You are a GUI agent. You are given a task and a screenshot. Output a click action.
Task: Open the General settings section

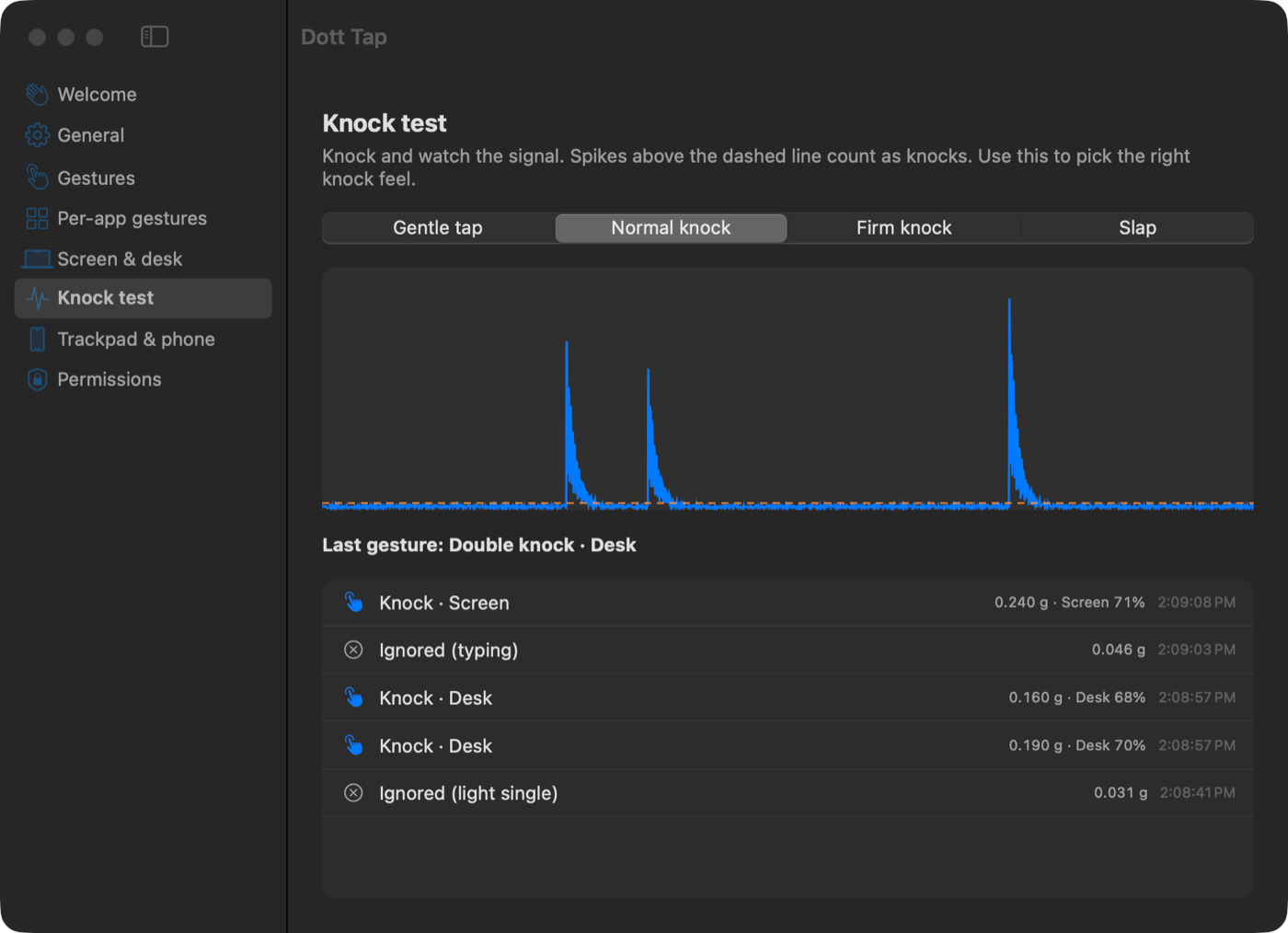[144, 135]
